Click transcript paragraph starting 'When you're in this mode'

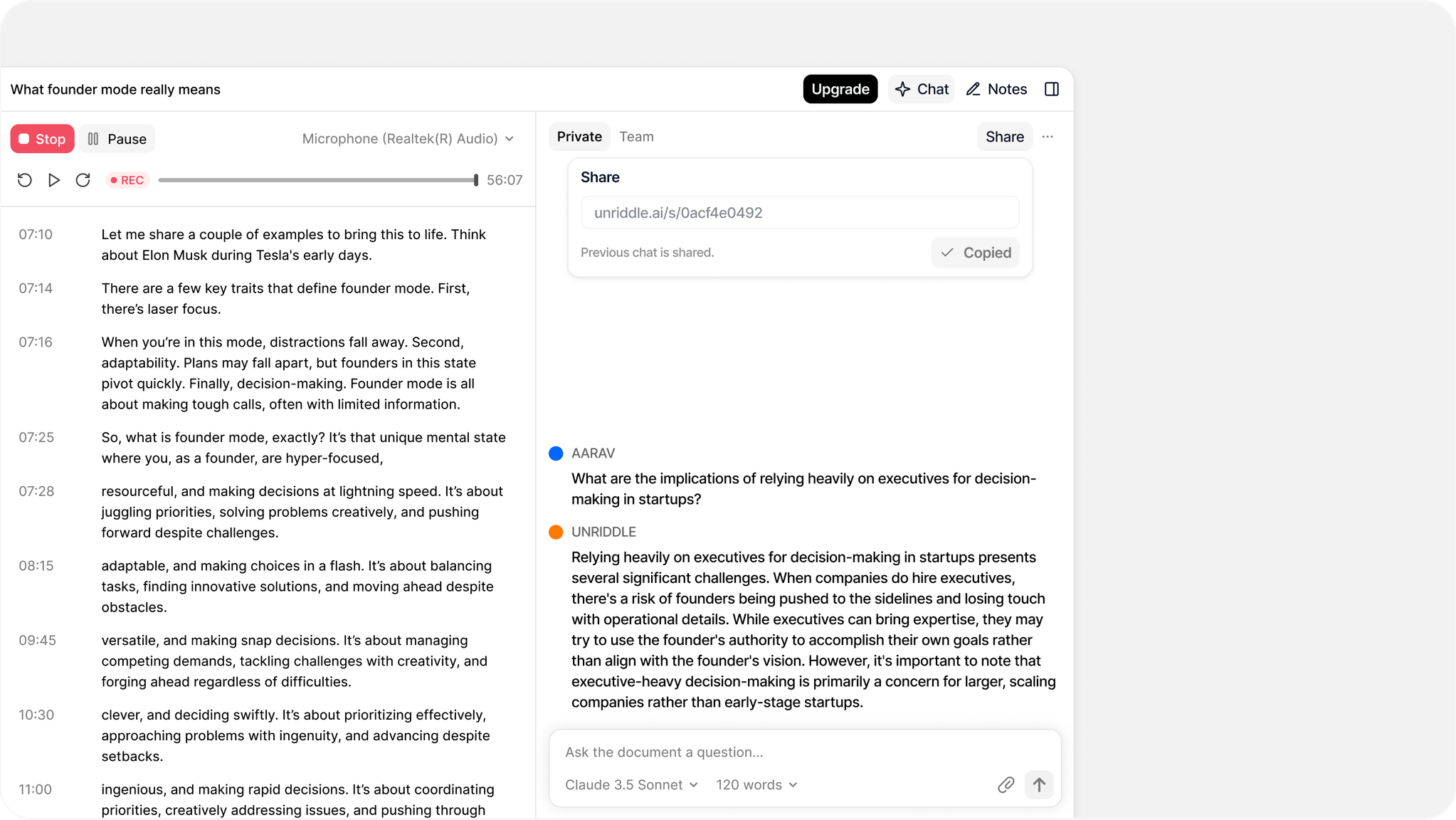[288, 373]
